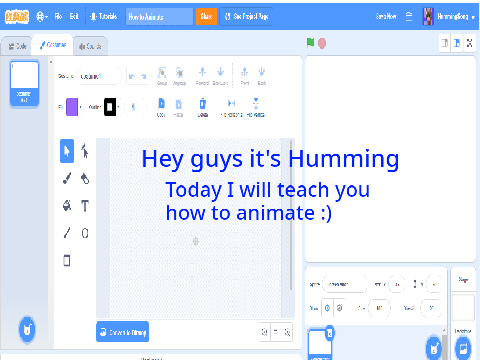Click Choose a Backdrop button
The width and height of the screenshot is (480, 360).
click(463, 348)
